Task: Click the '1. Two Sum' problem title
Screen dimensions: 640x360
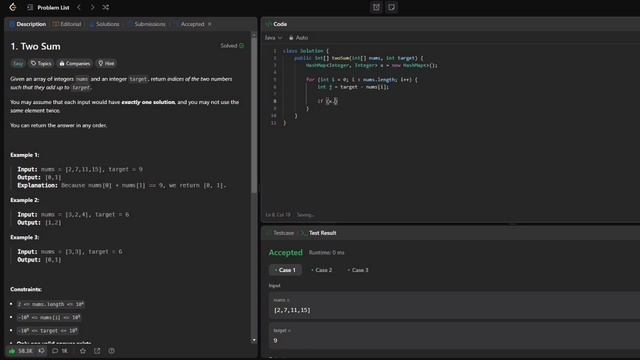Action: point(36,47)
